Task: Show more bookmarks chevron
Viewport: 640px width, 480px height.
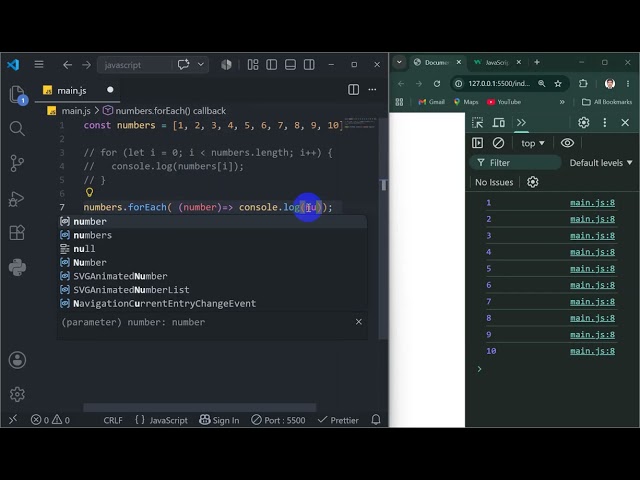Action: (x=562, y=102)
